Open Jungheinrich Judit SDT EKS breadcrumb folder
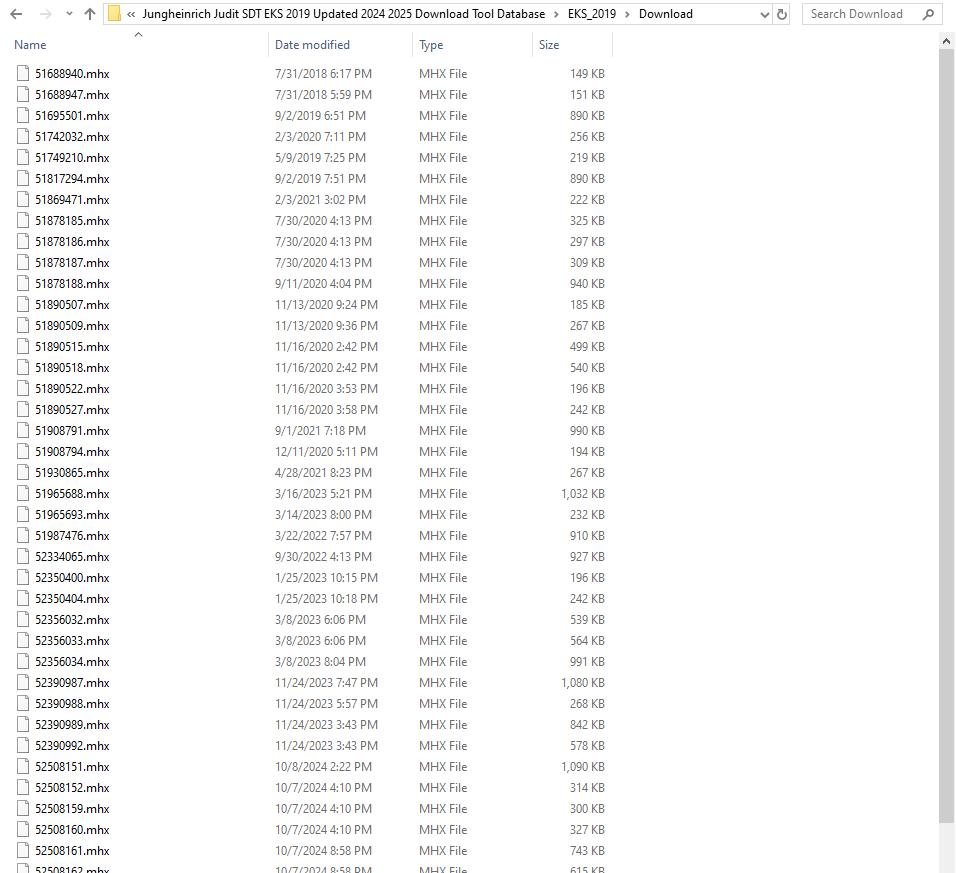The height and width of the screenshot is (873, 956). (x=344, y=14)
